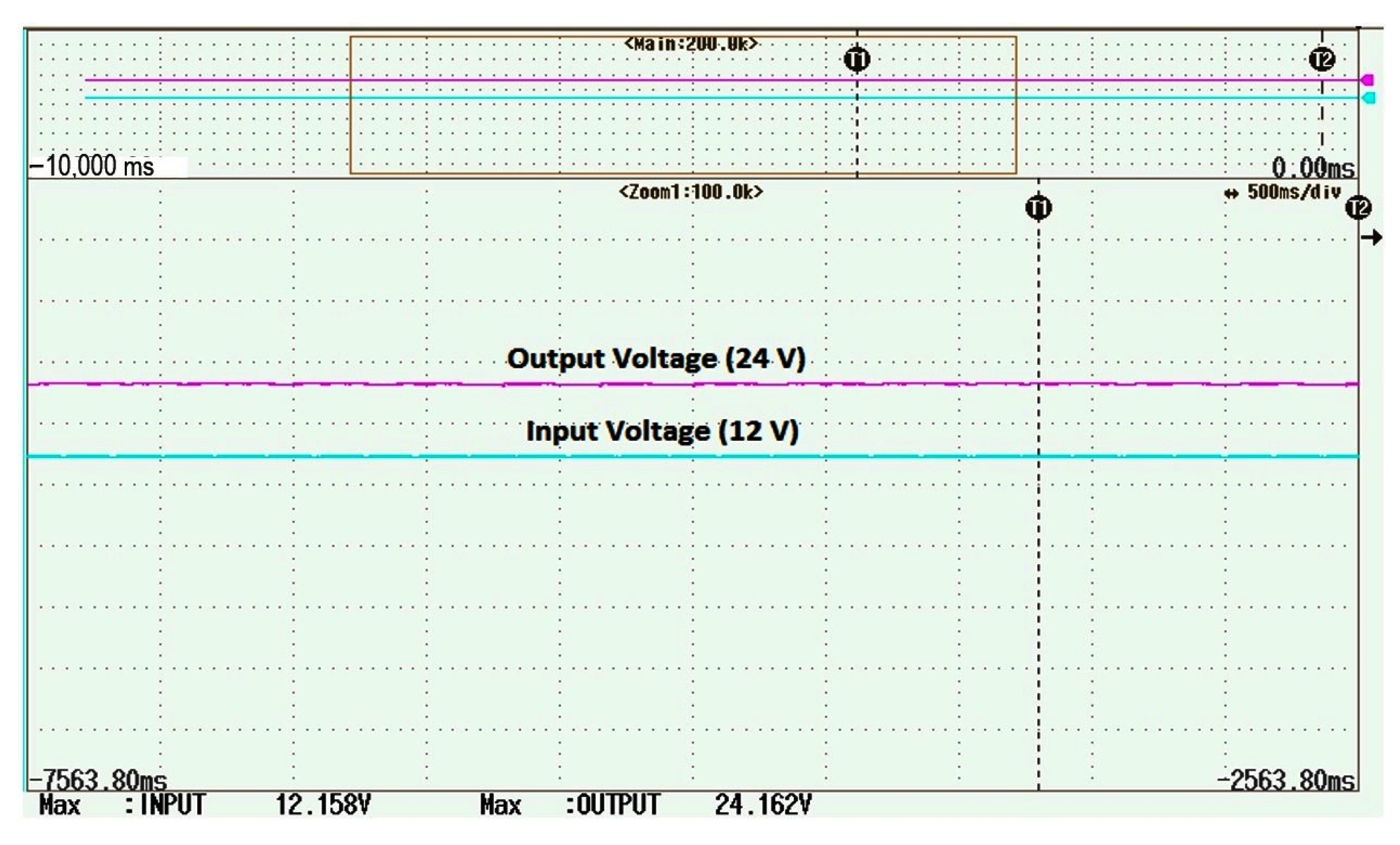Click the 24.162V measurement value
This screenshot has height=845, width=1400.
pos(763,805)
